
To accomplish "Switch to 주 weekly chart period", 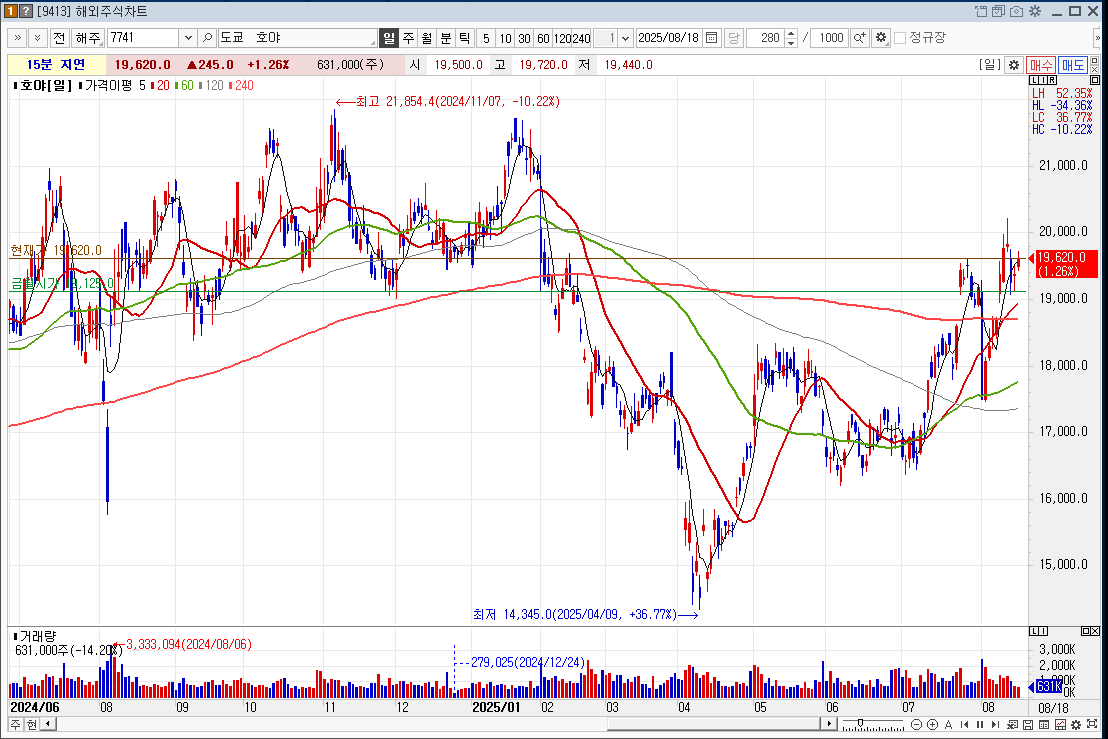I will [x=408, y=38].
